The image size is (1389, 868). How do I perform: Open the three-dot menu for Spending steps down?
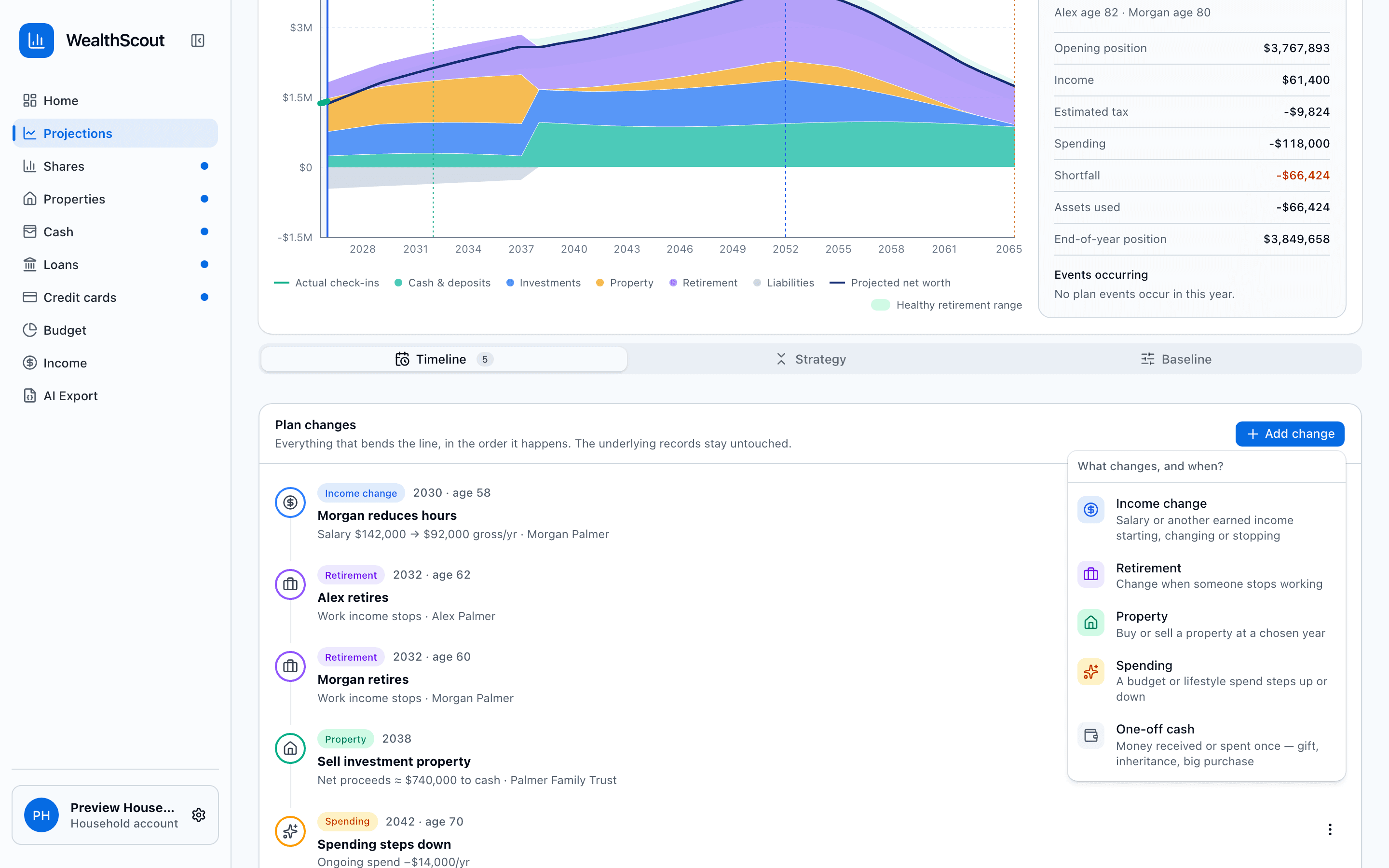[1329, 829]
